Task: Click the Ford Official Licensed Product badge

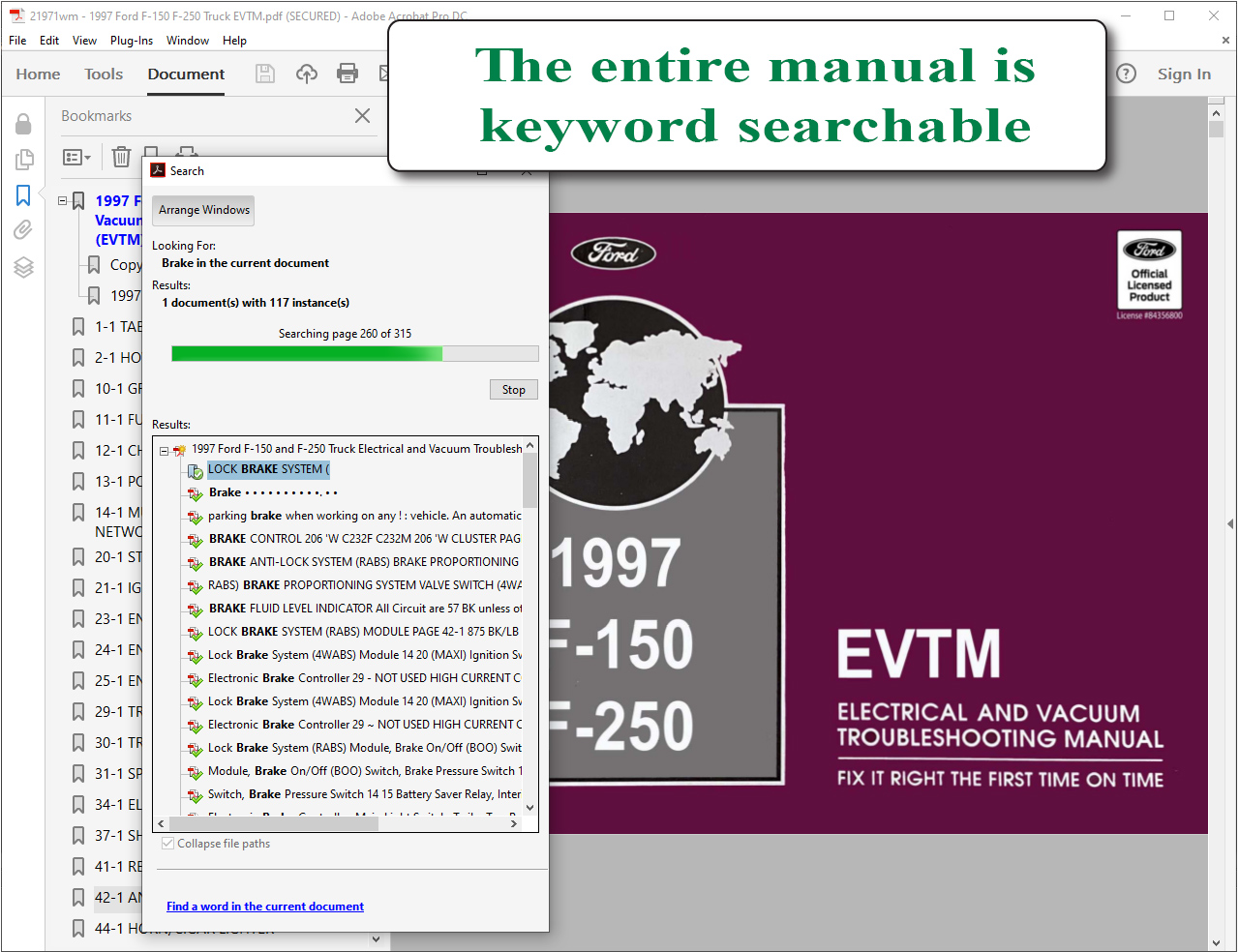Action: pos(1149,270)
